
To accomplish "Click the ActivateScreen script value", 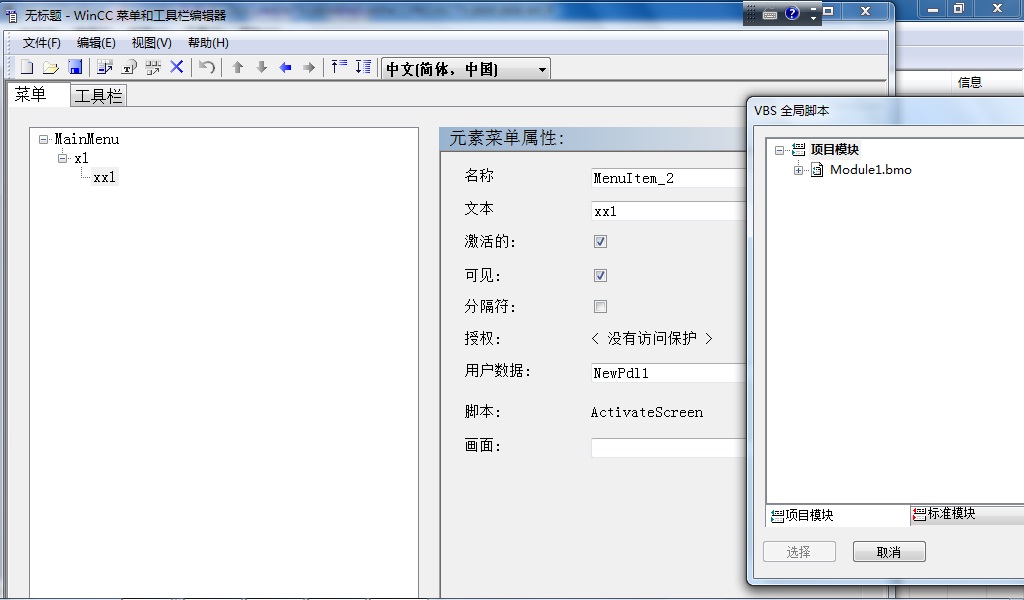I will (x=647, y=412).
